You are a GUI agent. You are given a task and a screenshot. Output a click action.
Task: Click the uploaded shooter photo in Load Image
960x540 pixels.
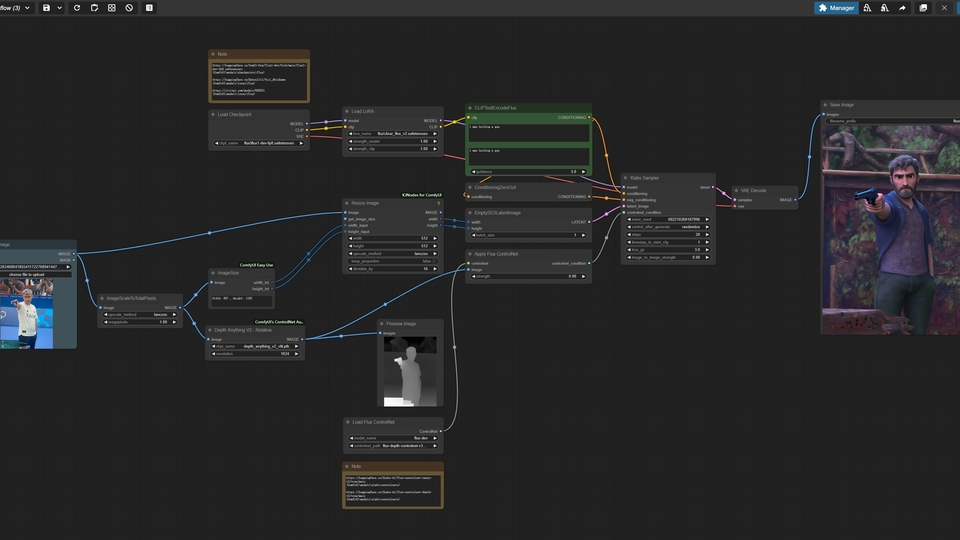point(26,314)
